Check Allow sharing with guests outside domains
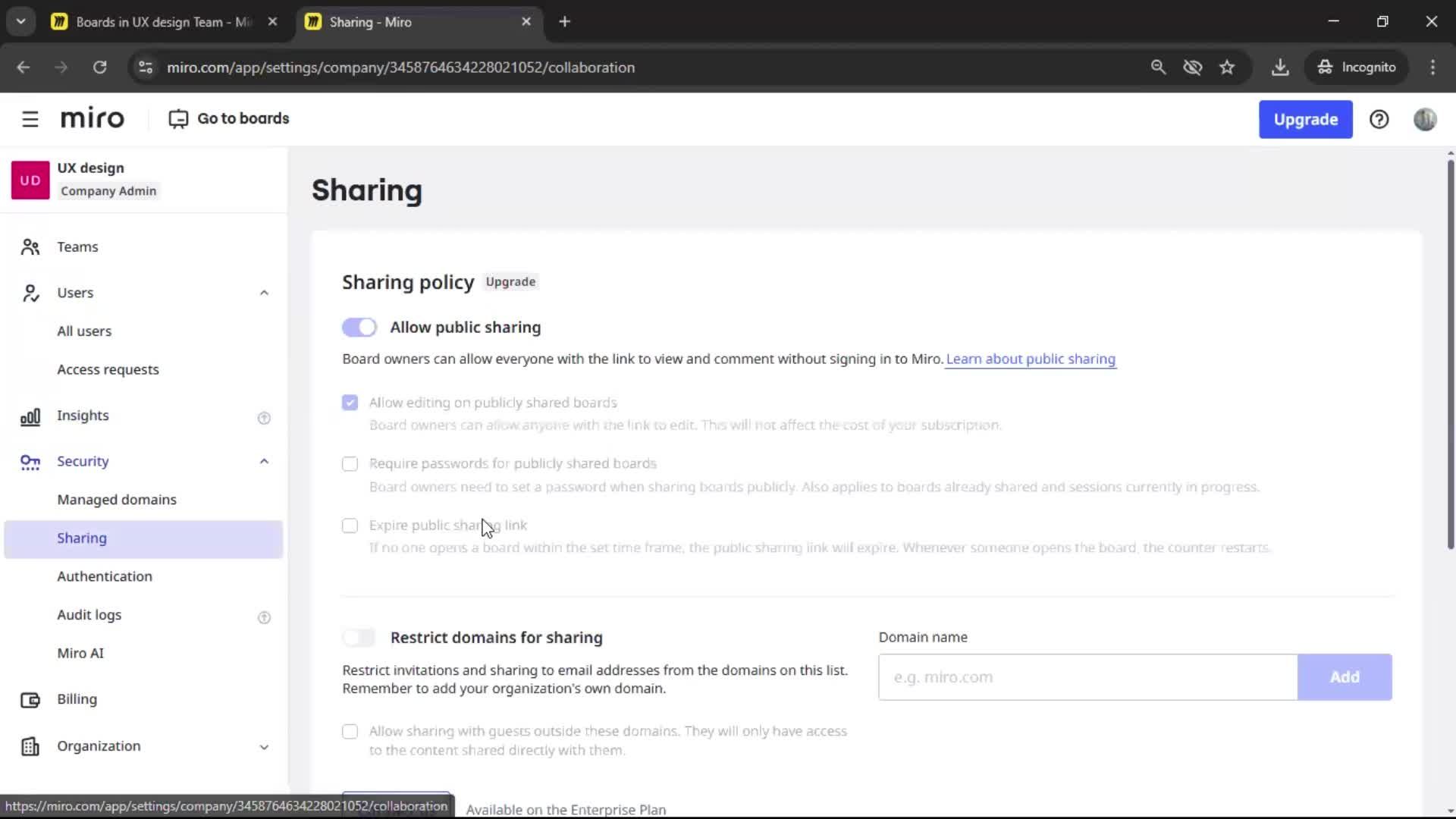This screenshot has width=1456, height=819. [350, 732]
